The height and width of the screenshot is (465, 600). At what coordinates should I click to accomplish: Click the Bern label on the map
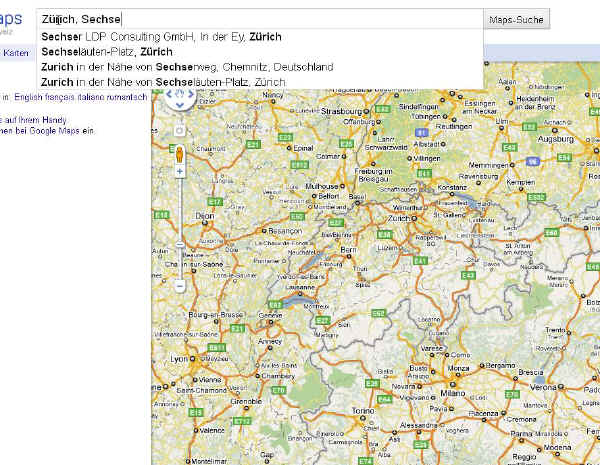pos(348,250)
